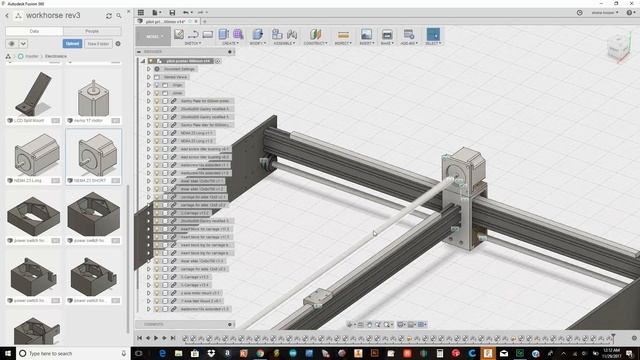Screen dimensions: 640x360
Task: Hide the NEMA 23 Long v1:1 lightbulb
Action: coord(157,133)
